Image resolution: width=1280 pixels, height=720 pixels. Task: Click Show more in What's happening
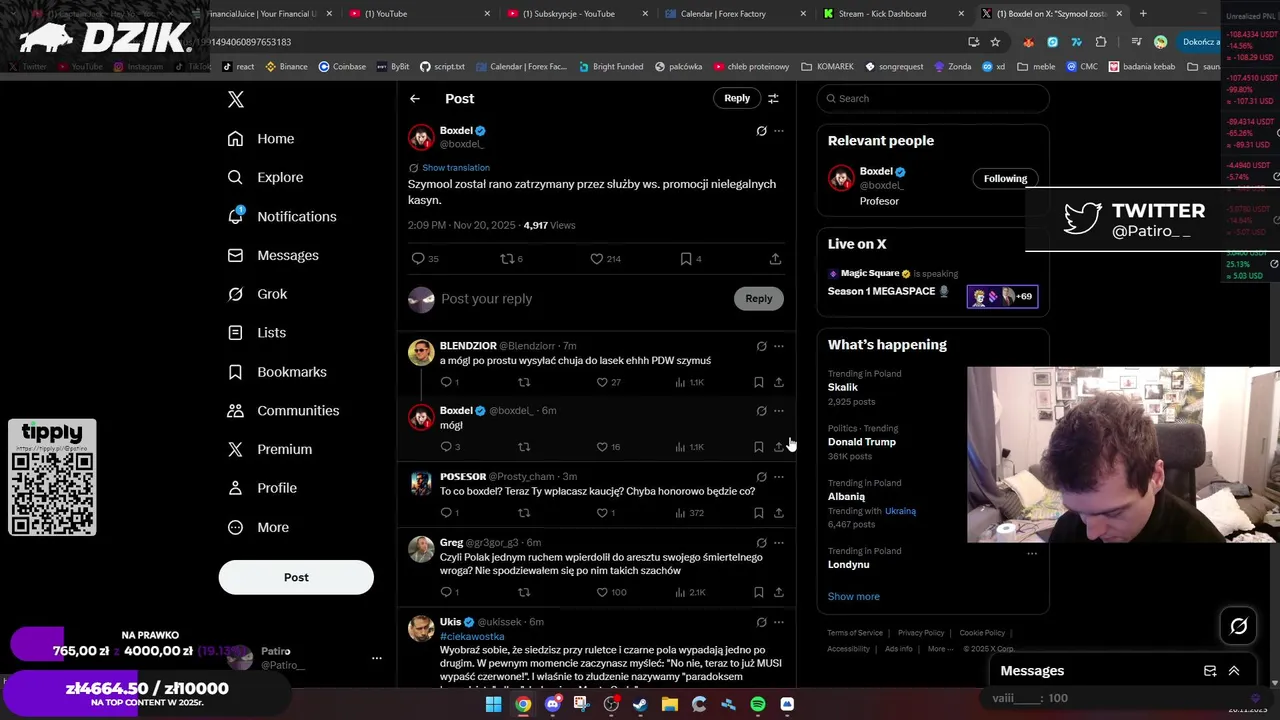(854, 597)
